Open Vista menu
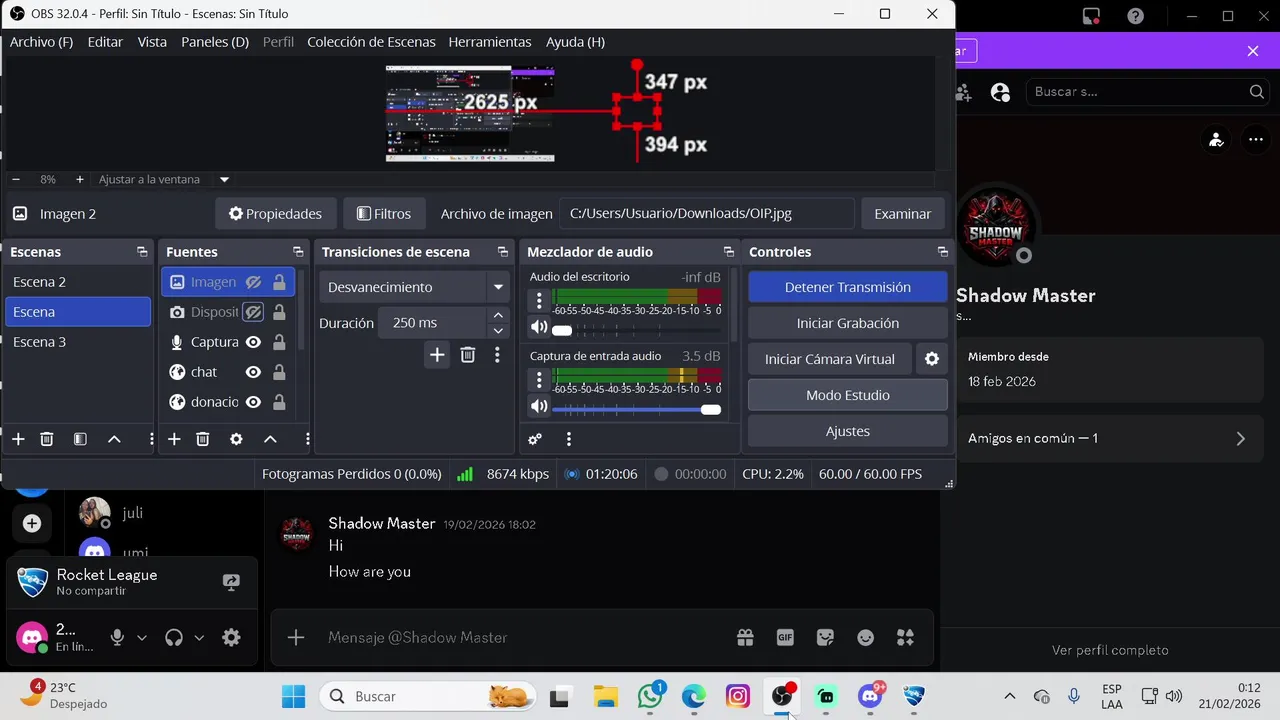The image size is (1280, 720). click(152, 42)
